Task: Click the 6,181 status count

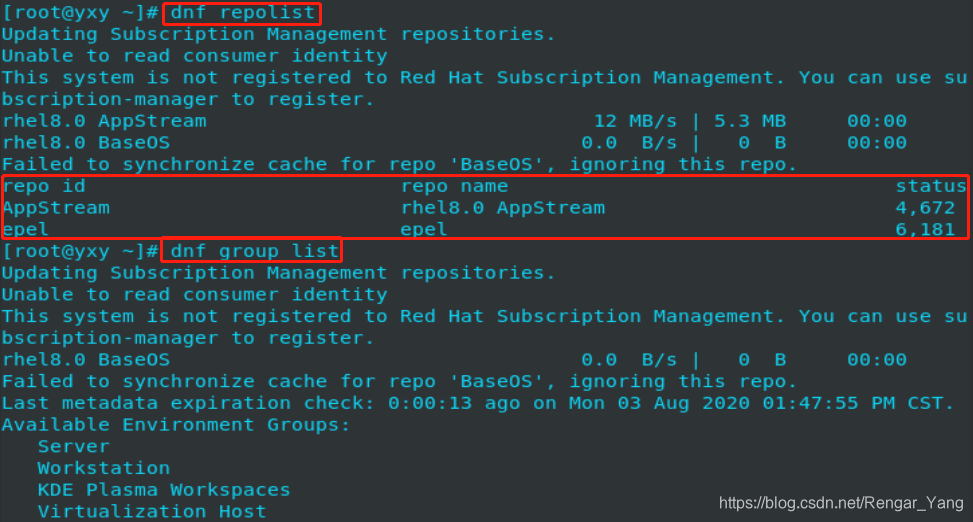Action: (x=925, y=229)
